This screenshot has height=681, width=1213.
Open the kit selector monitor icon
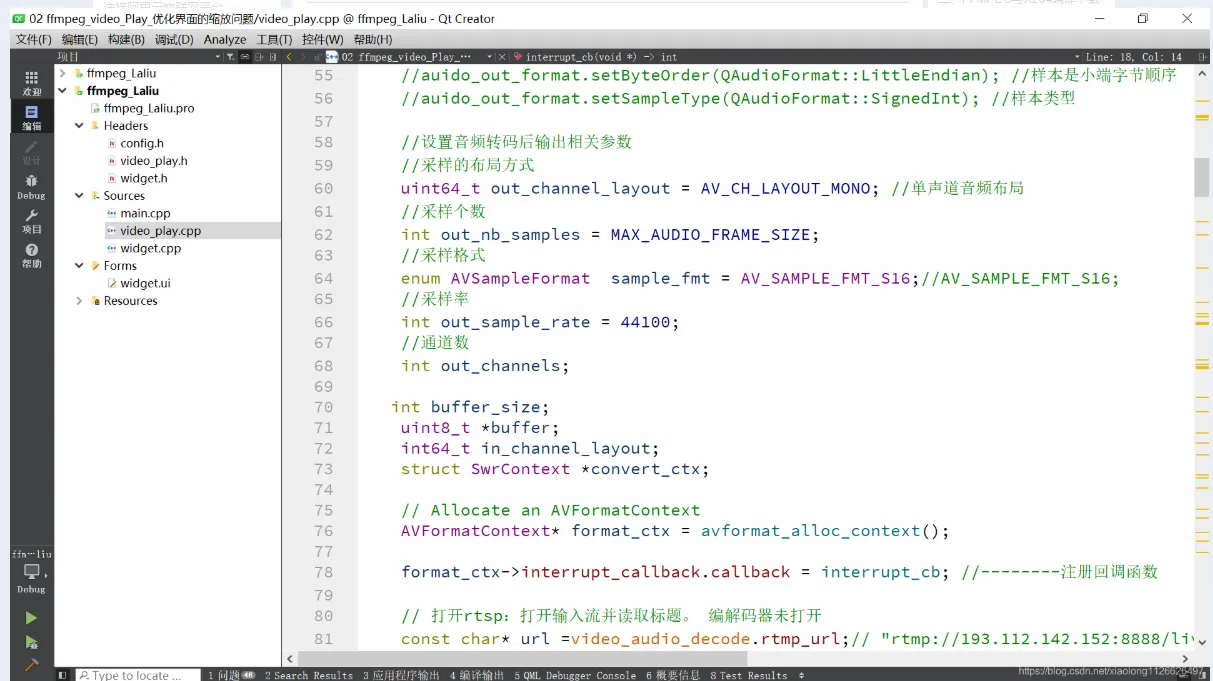[x=32, y=573]
